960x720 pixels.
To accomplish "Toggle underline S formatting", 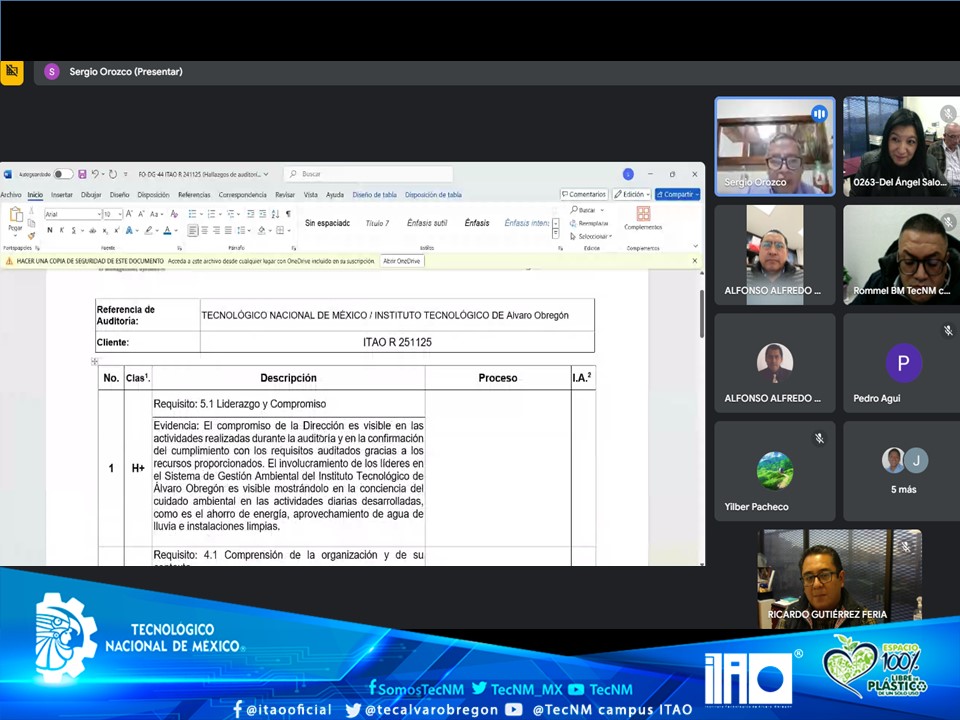I will point(73,230).
